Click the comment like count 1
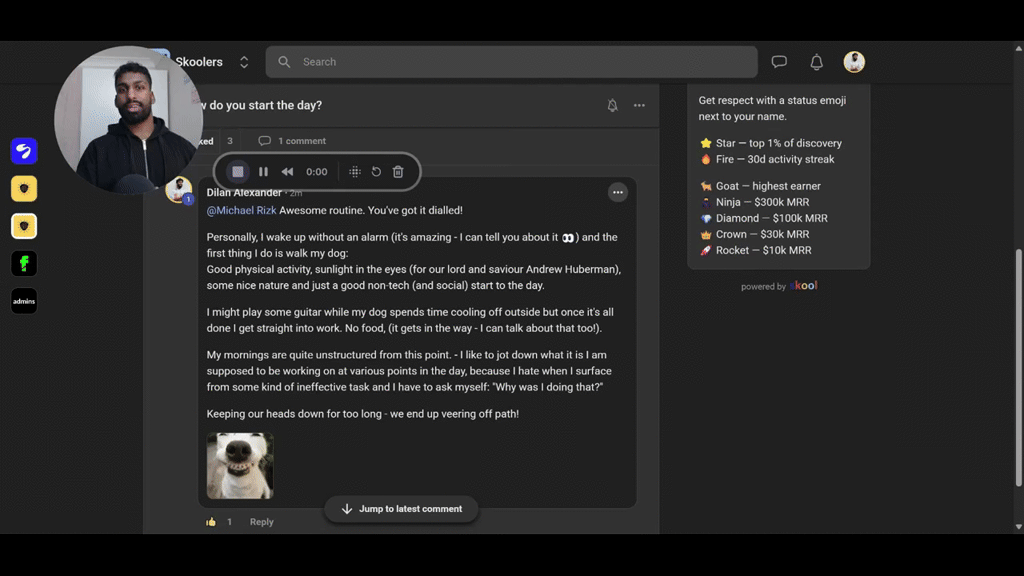 click(x=229, y=522)
